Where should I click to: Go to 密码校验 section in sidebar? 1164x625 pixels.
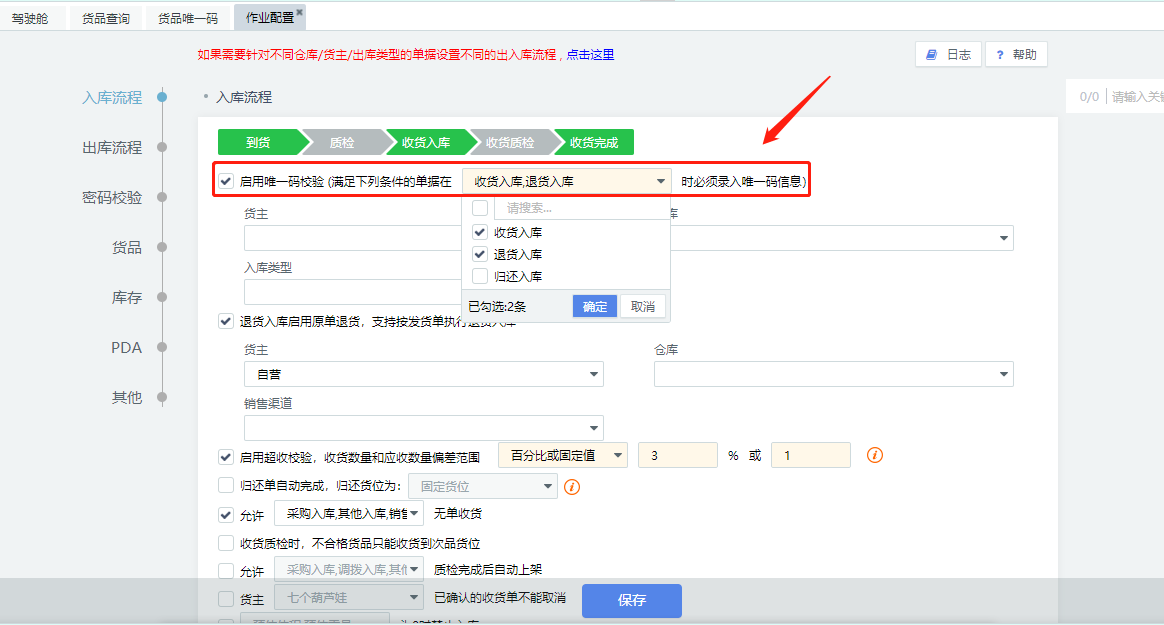pos(111,197)
